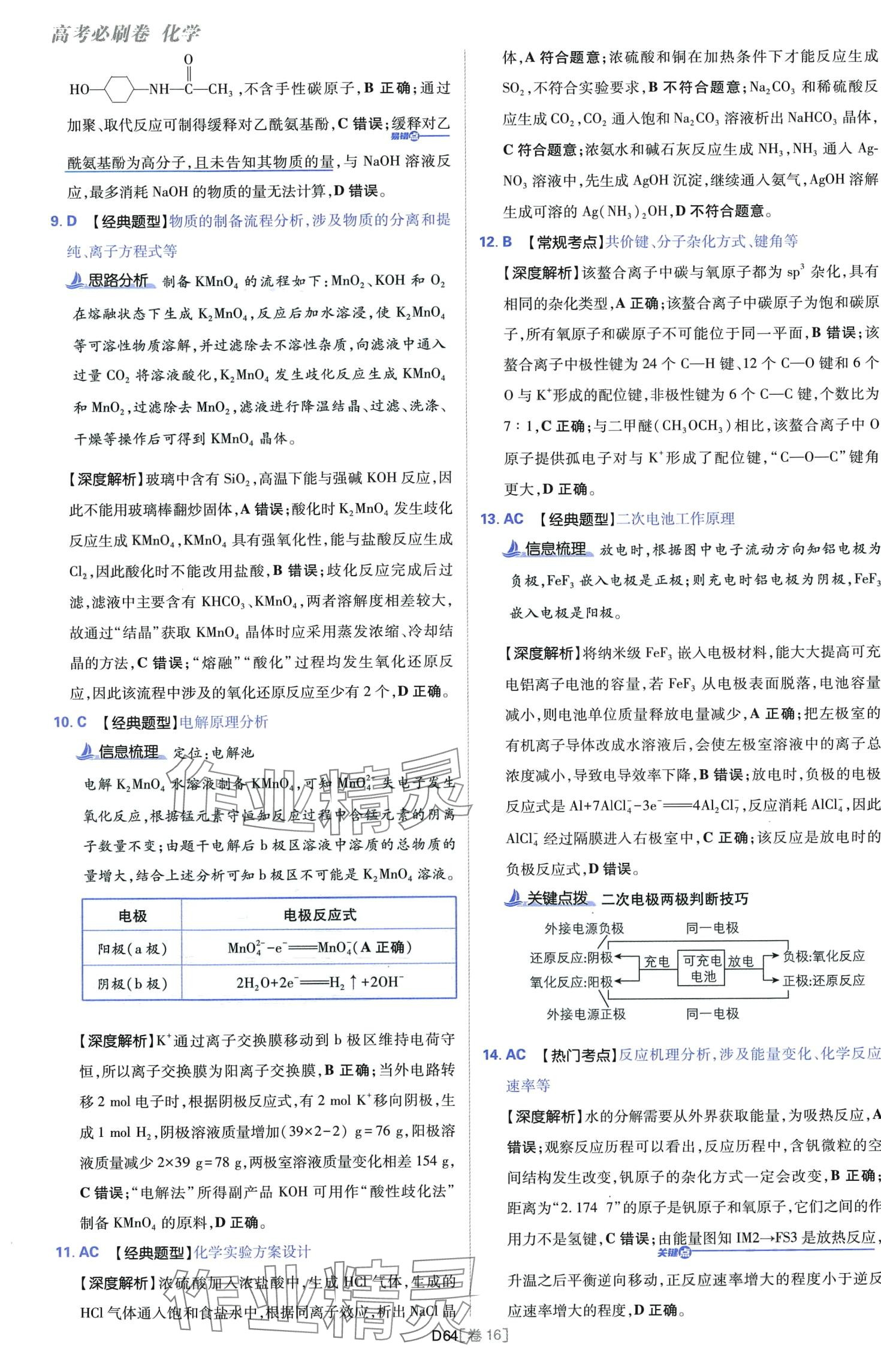Image resolution: width=881 pixels, height=1372 pixels.
Task: Select the sailboat icon beside question 13's 信息梳理
Action: click(x=513, y=549)
